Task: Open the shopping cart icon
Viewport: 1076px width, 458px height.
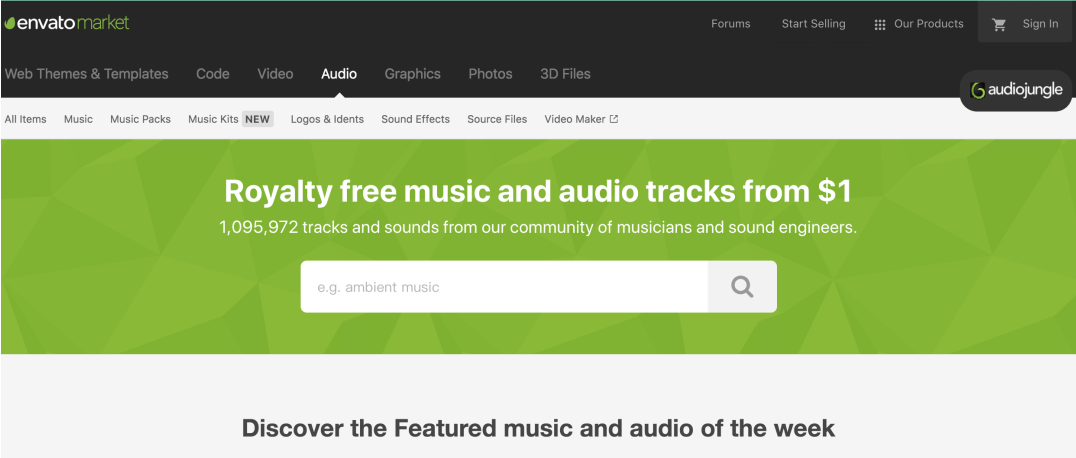Action: coord(999,24)
